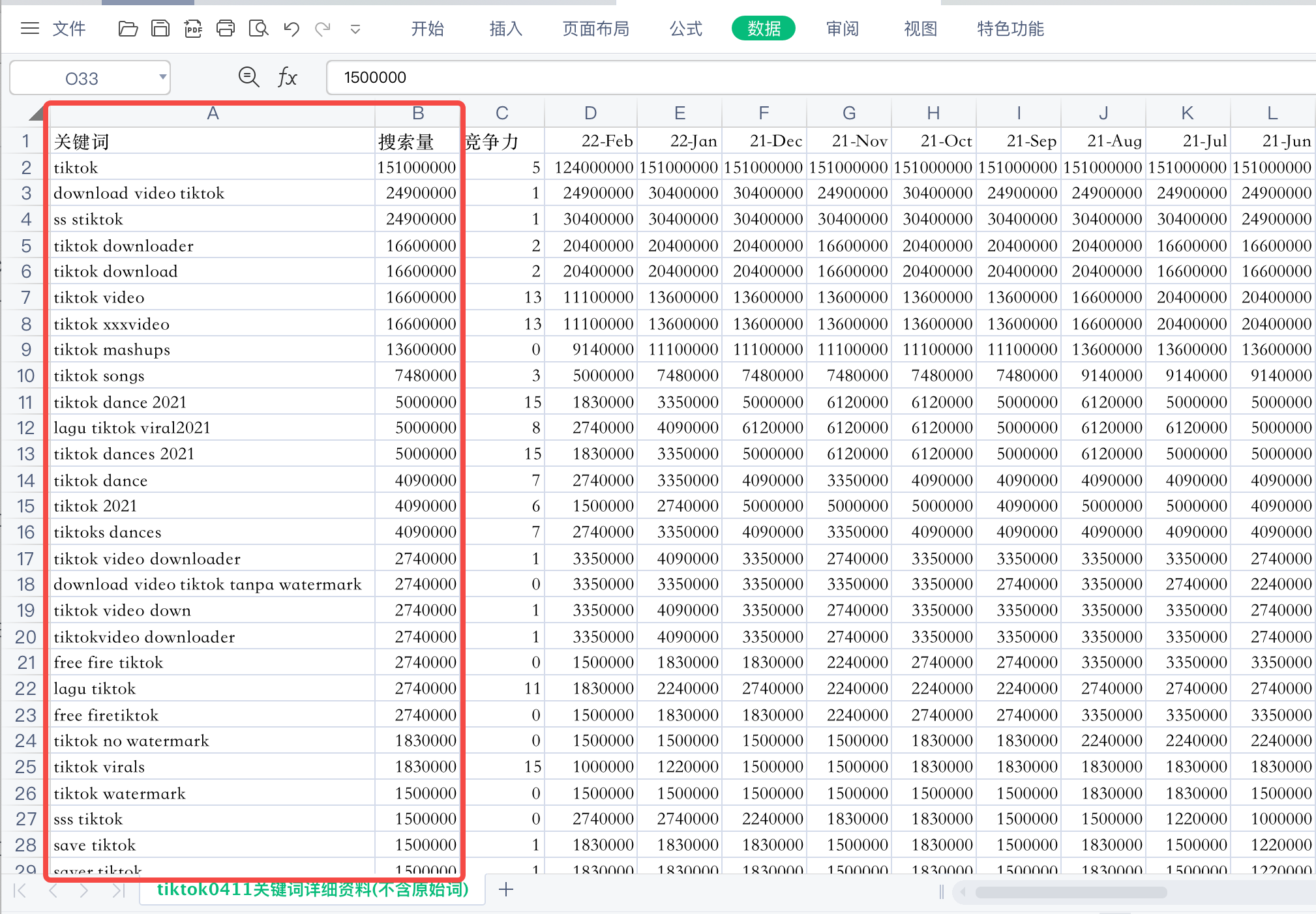This screenshot has height=914, width=1316.
Task: Click cell 'tiktok songs'
Action: pyautogui.click(x=213, y=376)
